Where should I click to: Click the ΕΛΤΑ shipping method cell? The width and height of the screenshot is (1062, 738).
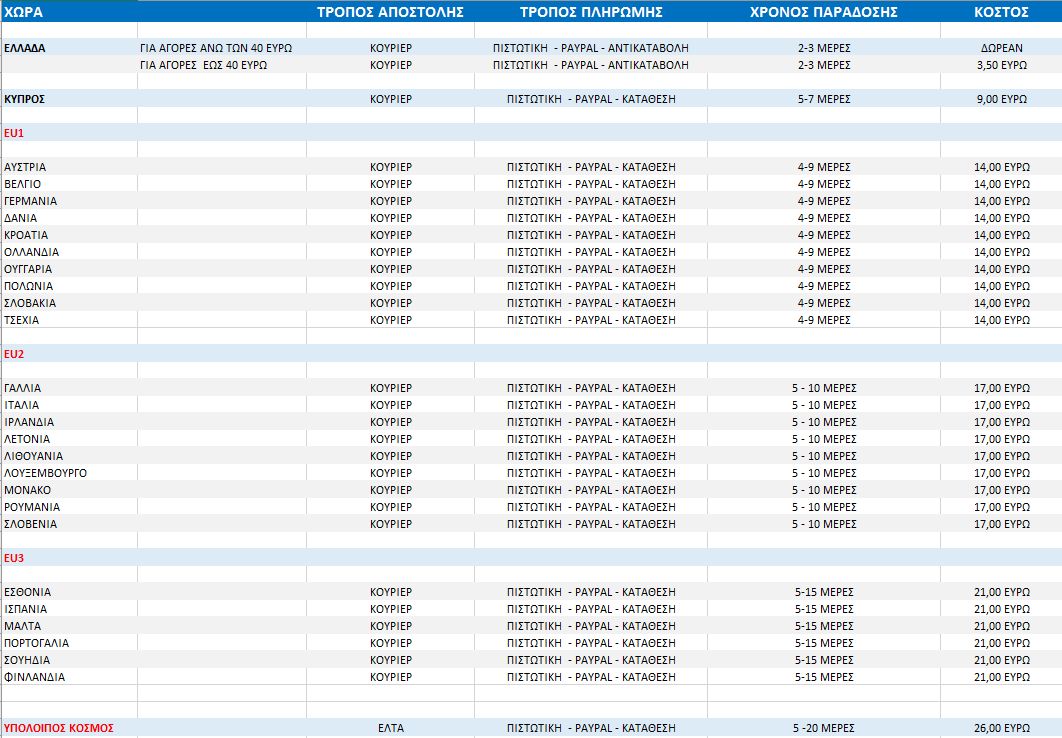point(391,728)
